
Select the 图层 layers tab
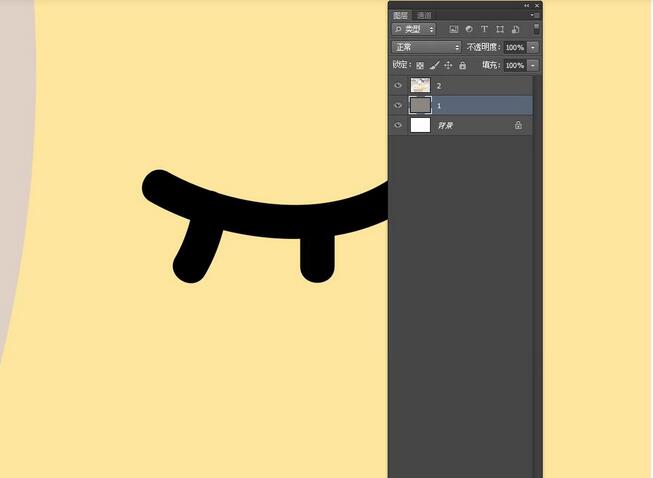(x=401, y=15)
